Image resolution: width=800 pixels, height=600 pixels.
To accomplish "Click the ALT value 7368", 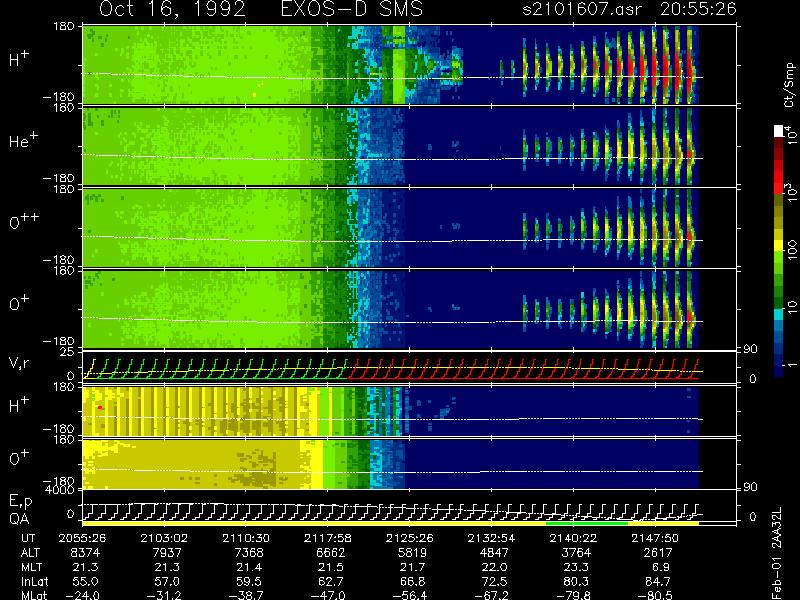I will [248, 553].
